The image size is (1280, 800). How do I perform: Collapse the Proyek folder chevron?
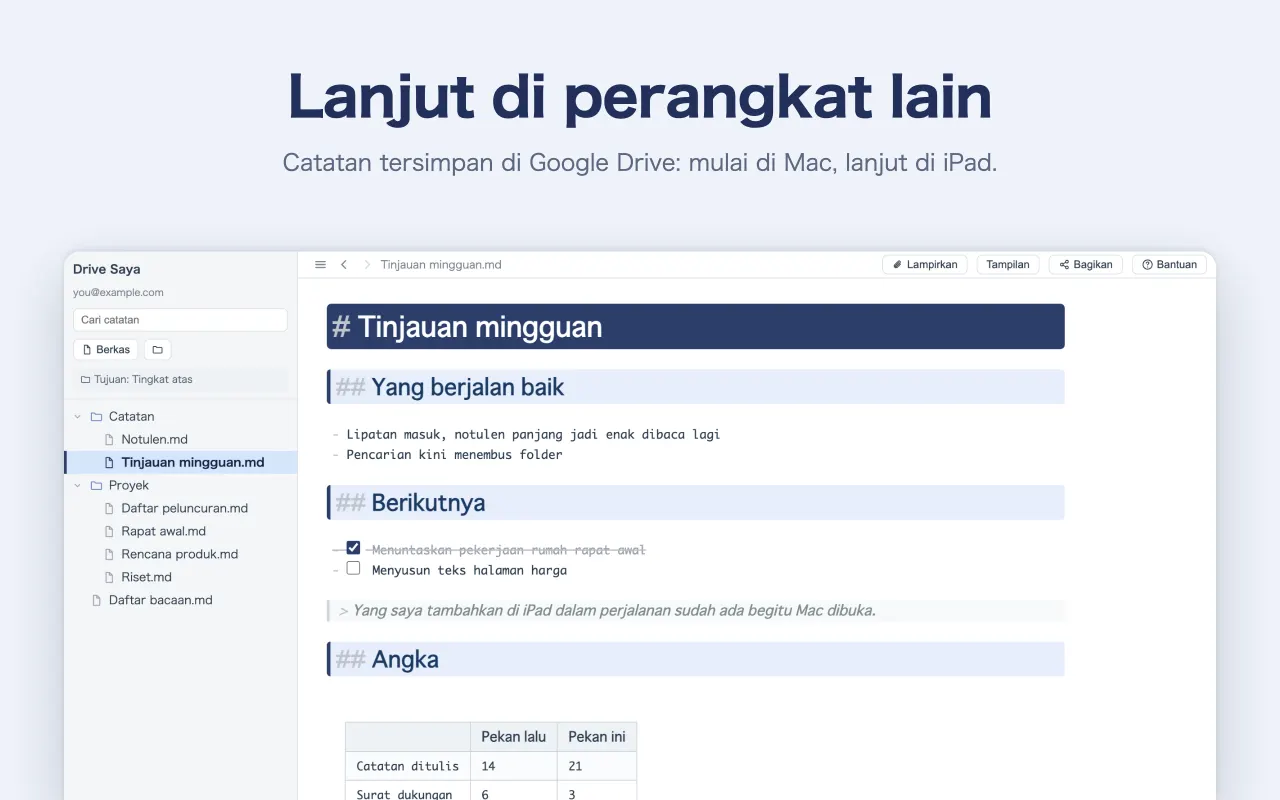click(x=78, y=485)
